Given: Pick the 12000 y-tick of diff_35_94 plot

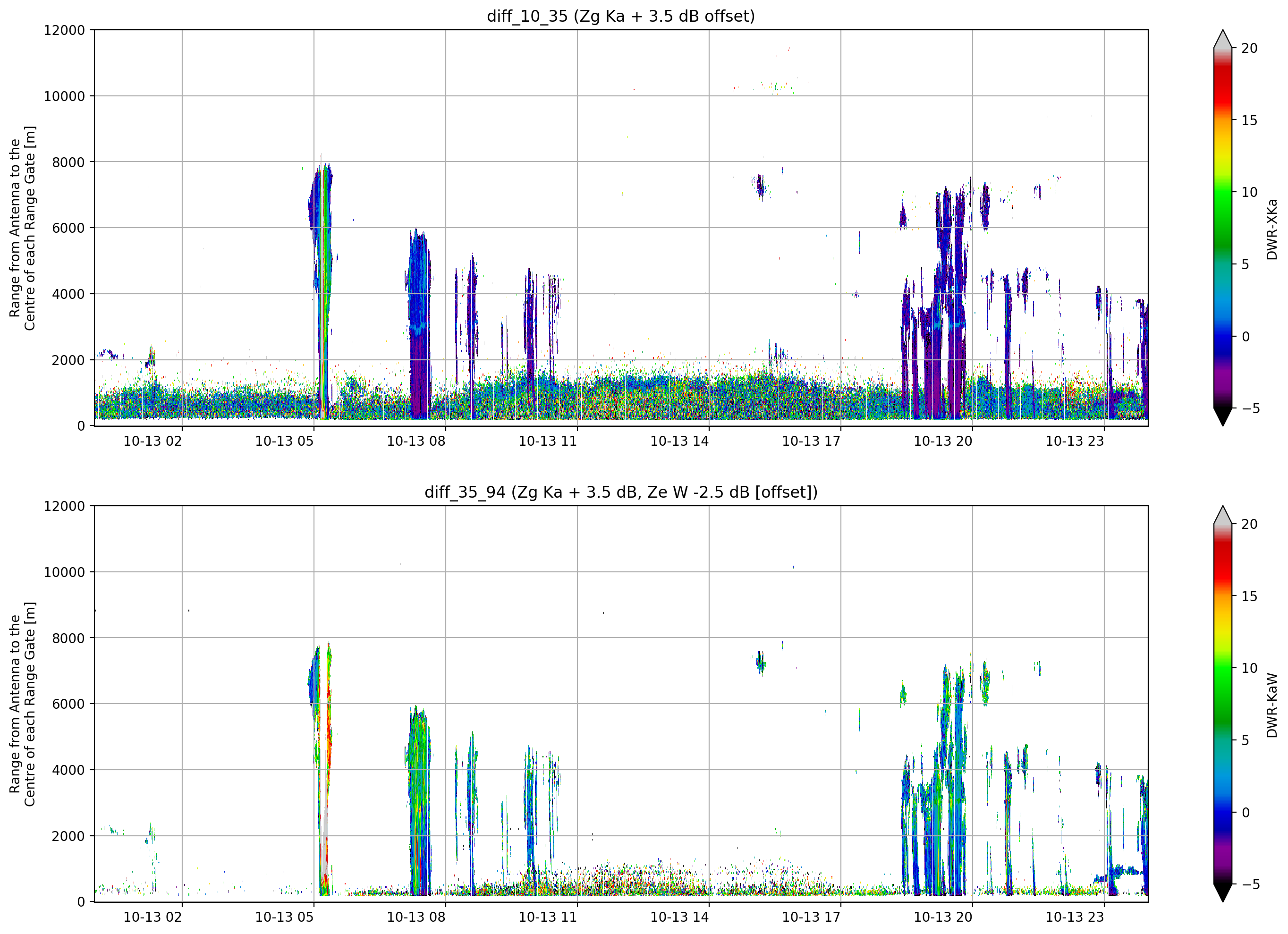Looking at the screenshot, I should pyautogui.click(x=64, y=506).
